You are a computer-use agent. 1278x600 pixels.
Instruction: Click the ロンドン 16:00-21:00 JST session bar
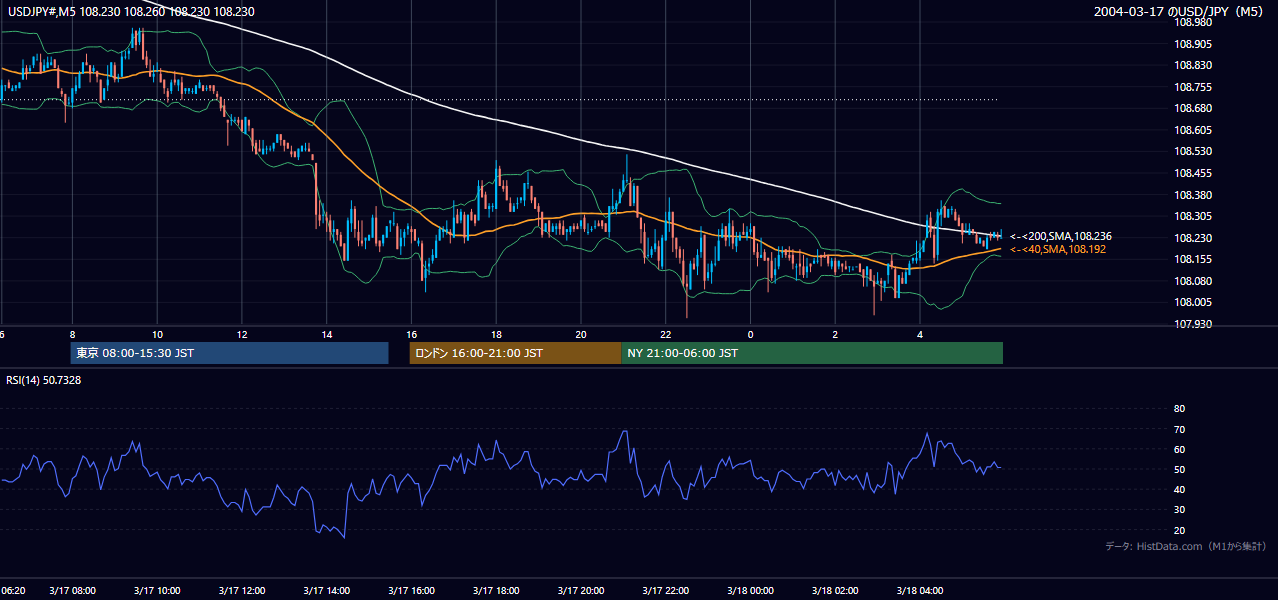pyautogui.click(x=515, y=353)
